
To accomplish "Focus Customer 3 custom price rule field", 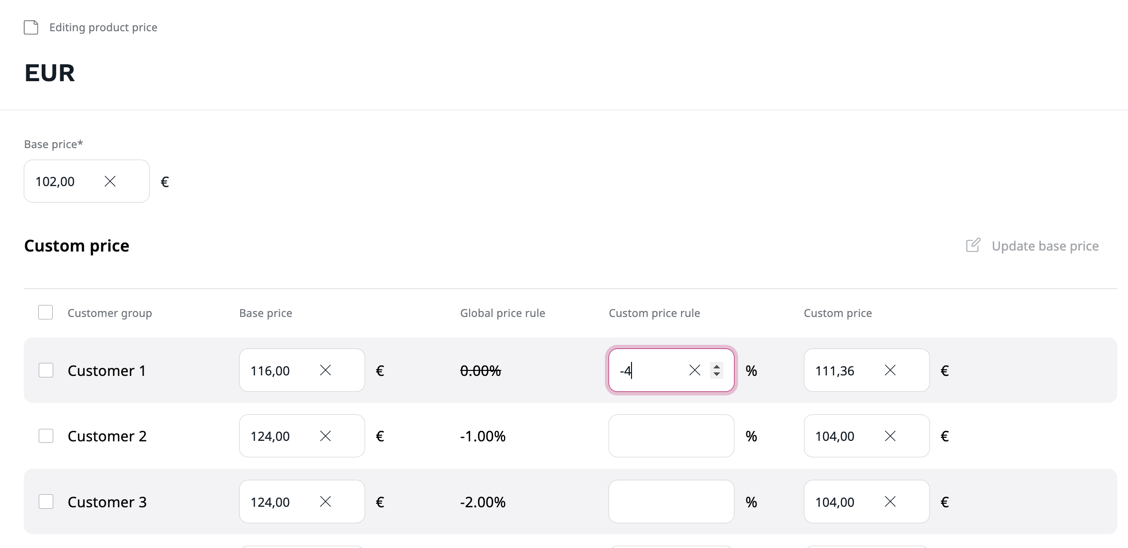I will 670,502.
